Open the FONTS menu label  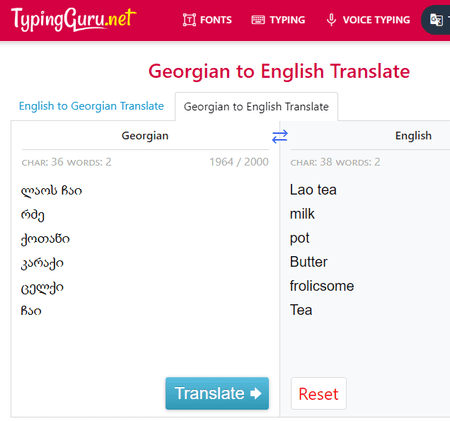point(216,20)
